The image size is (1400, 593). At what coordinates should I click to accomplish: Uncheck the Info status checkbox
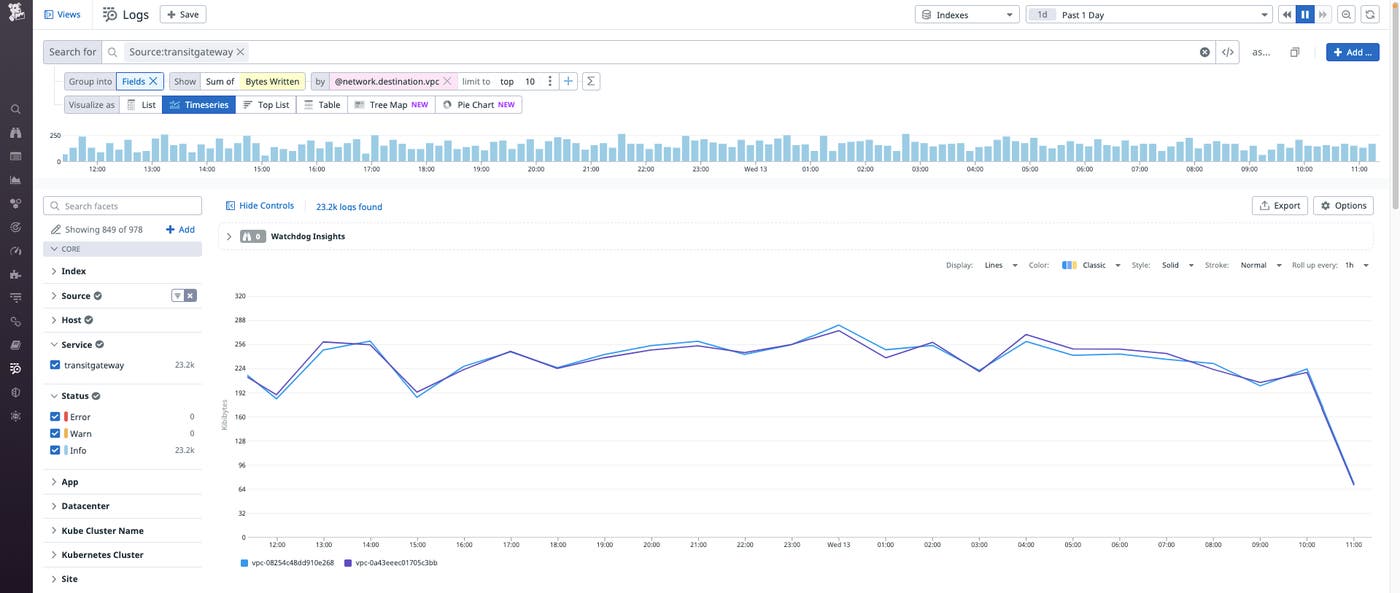click(x=53, y=448)
